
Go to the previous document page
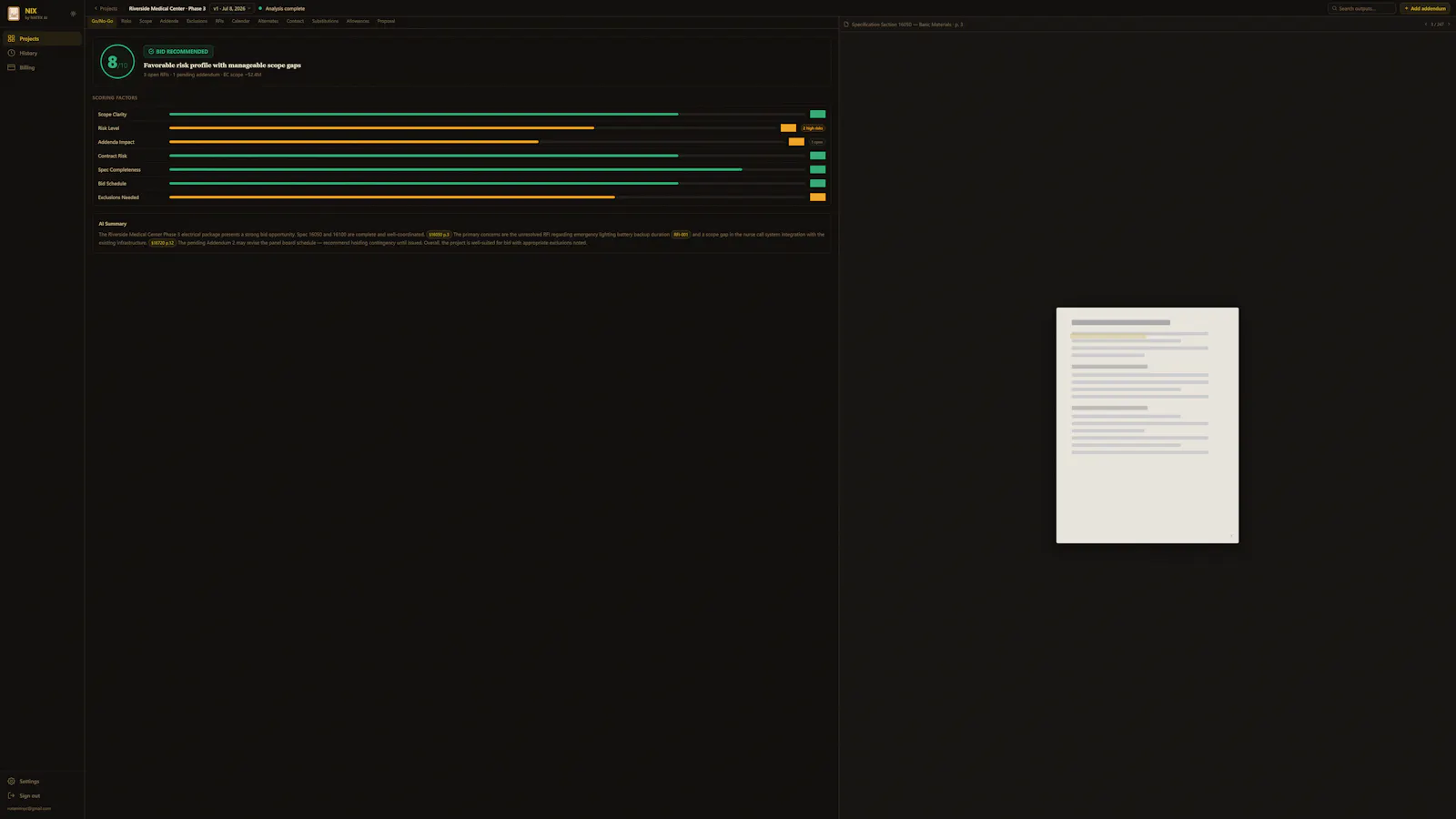(1425, 25)
